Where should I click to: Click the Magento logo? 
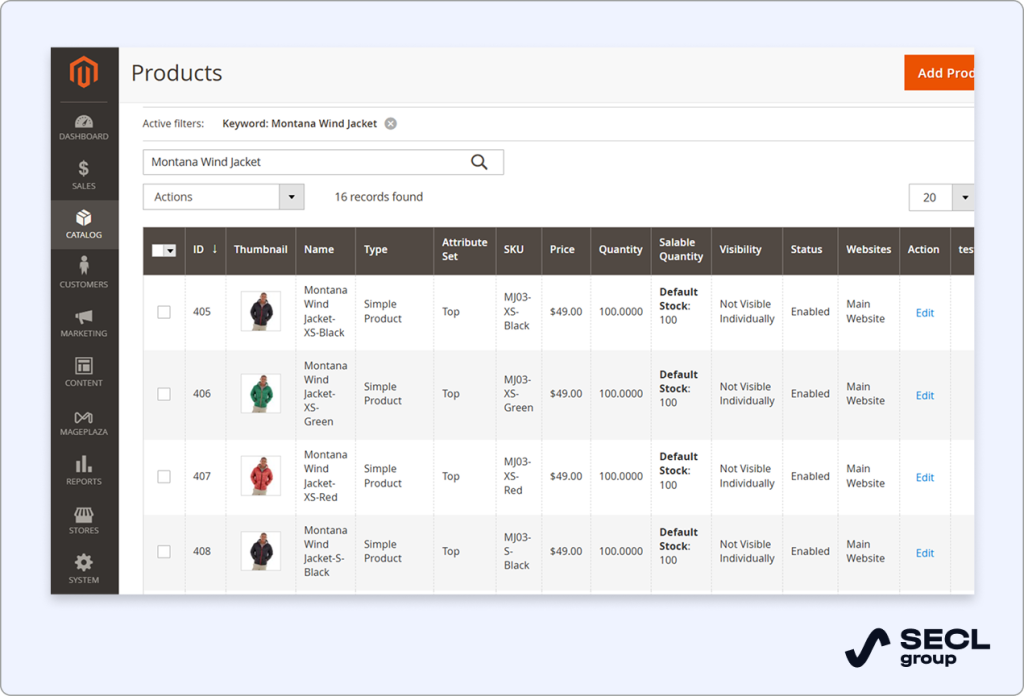click(84, 72)
